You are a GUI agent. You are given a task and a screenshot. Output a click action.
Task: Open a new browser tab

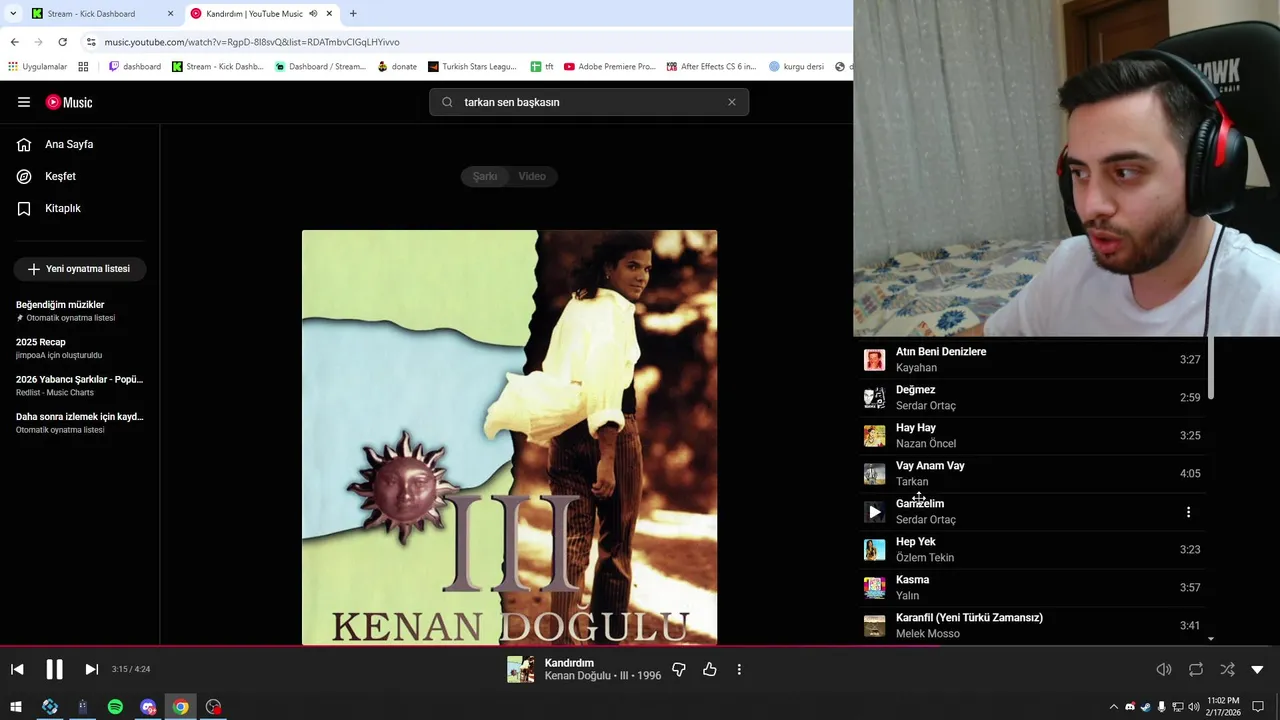[353, 14]
